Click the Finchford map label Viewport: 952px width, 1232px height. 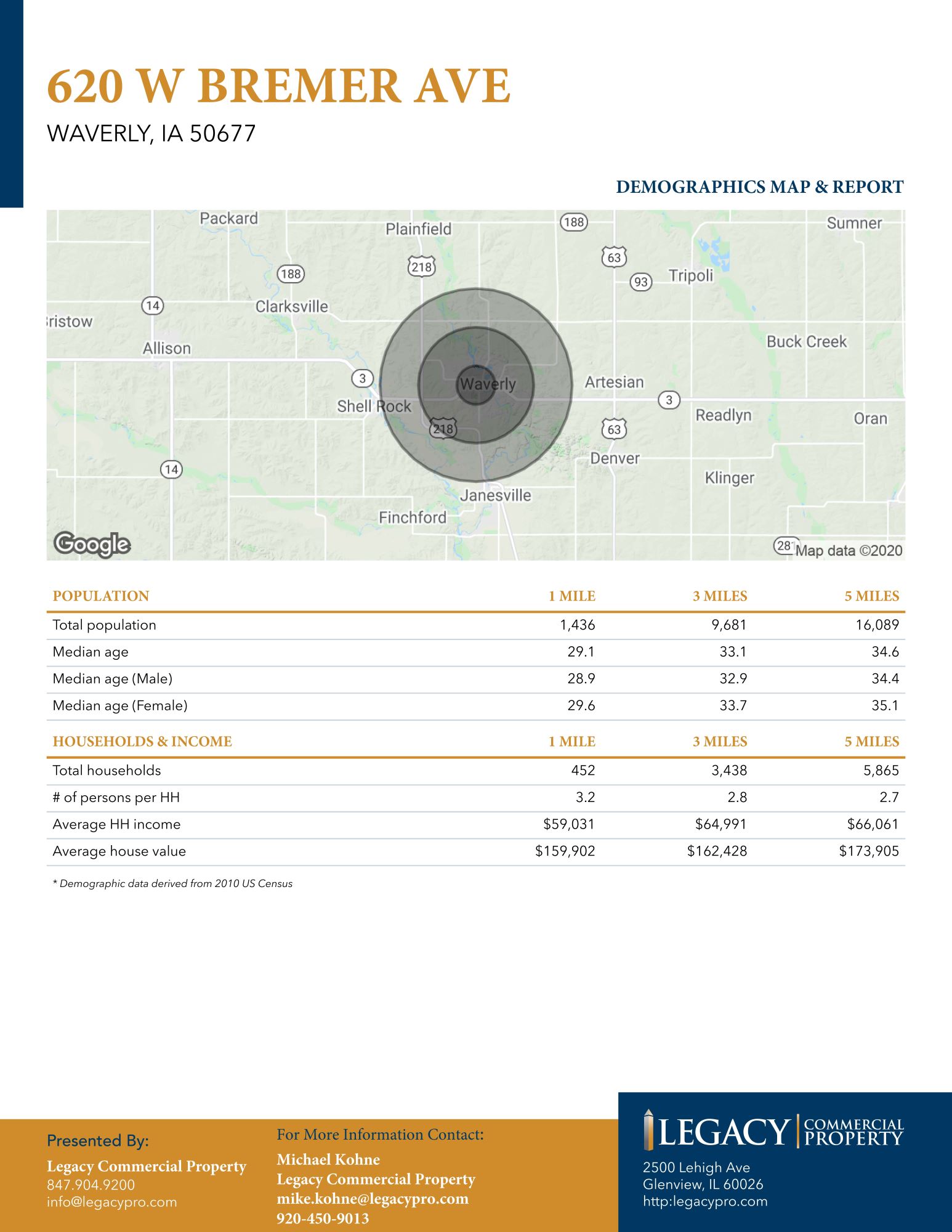413,517
